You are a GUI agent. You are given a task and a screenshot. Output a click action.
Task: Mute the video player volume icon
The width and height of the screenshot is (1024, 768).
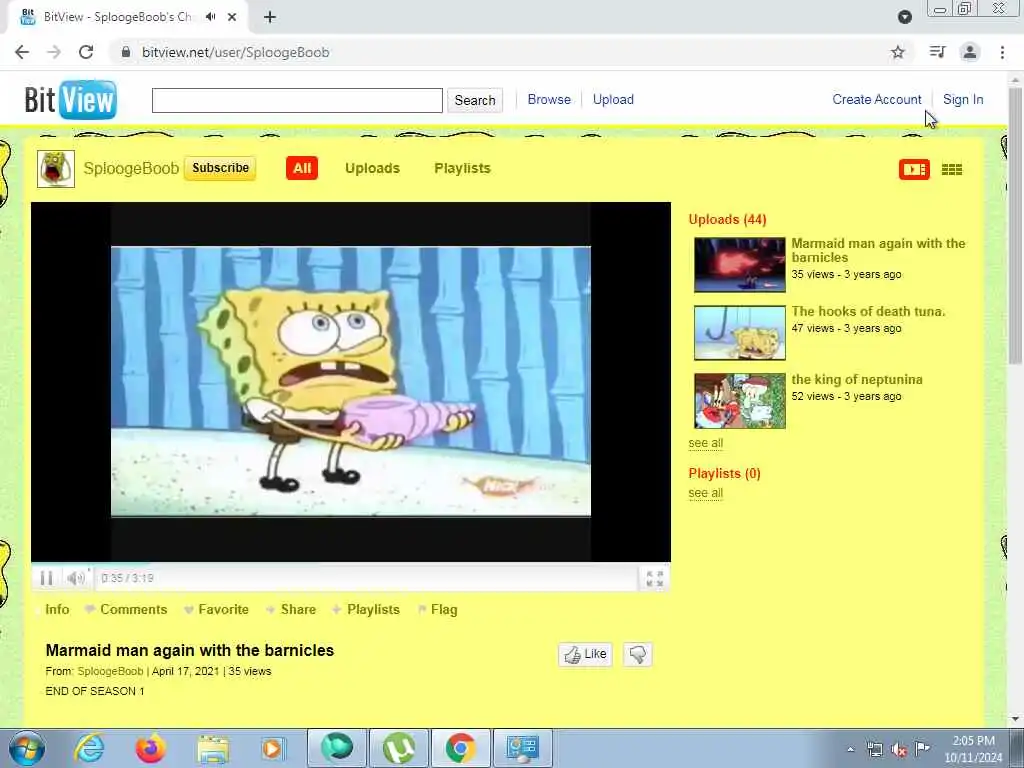(76, 578)
